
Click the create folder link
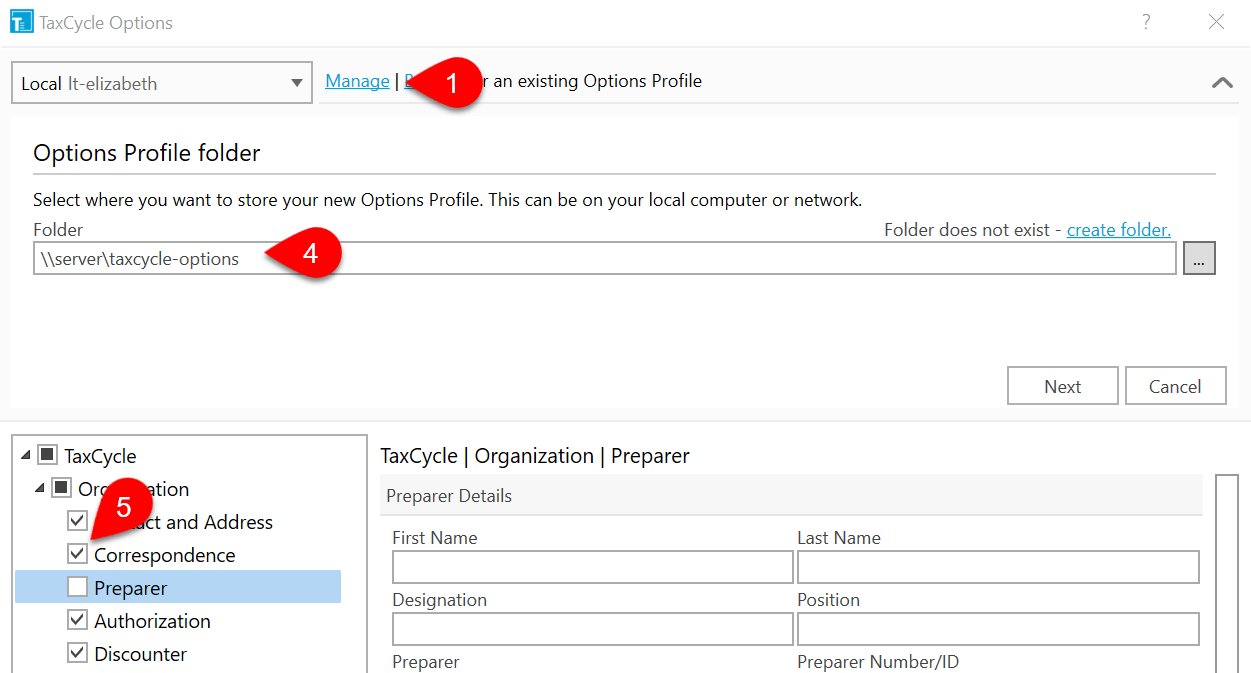[1118, 230]
